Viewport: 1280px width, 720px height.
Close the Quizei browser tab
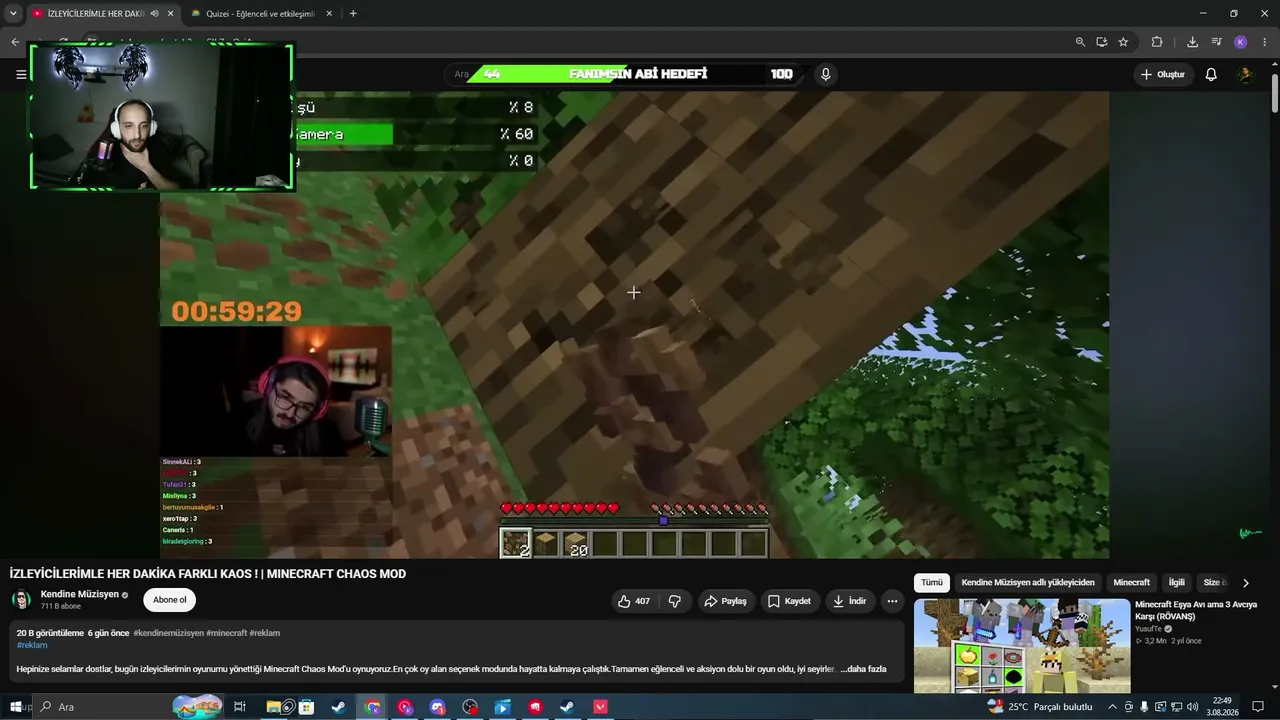click(327, 14)
